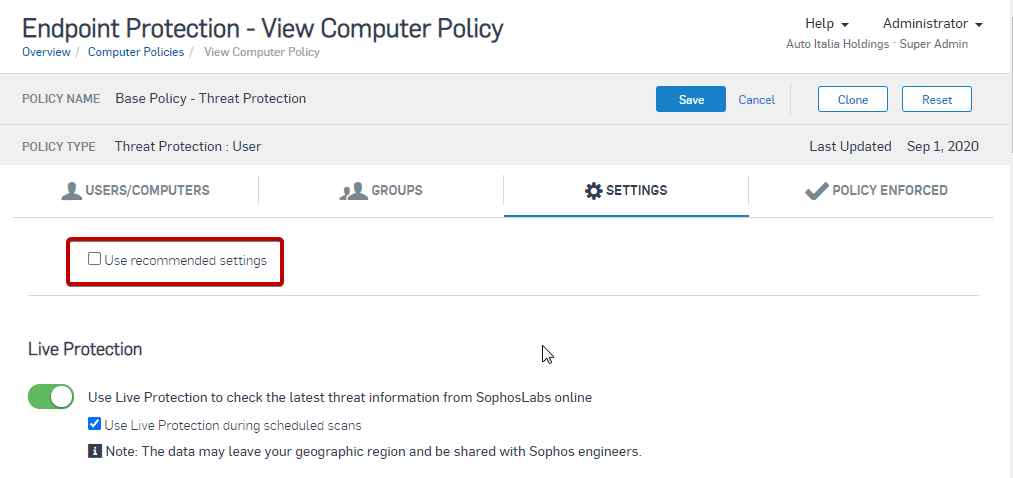This screenshot has width=1013, height=478.
Task: Uncheck Live Protection during scheduled scans
Action: click(95, 424)
